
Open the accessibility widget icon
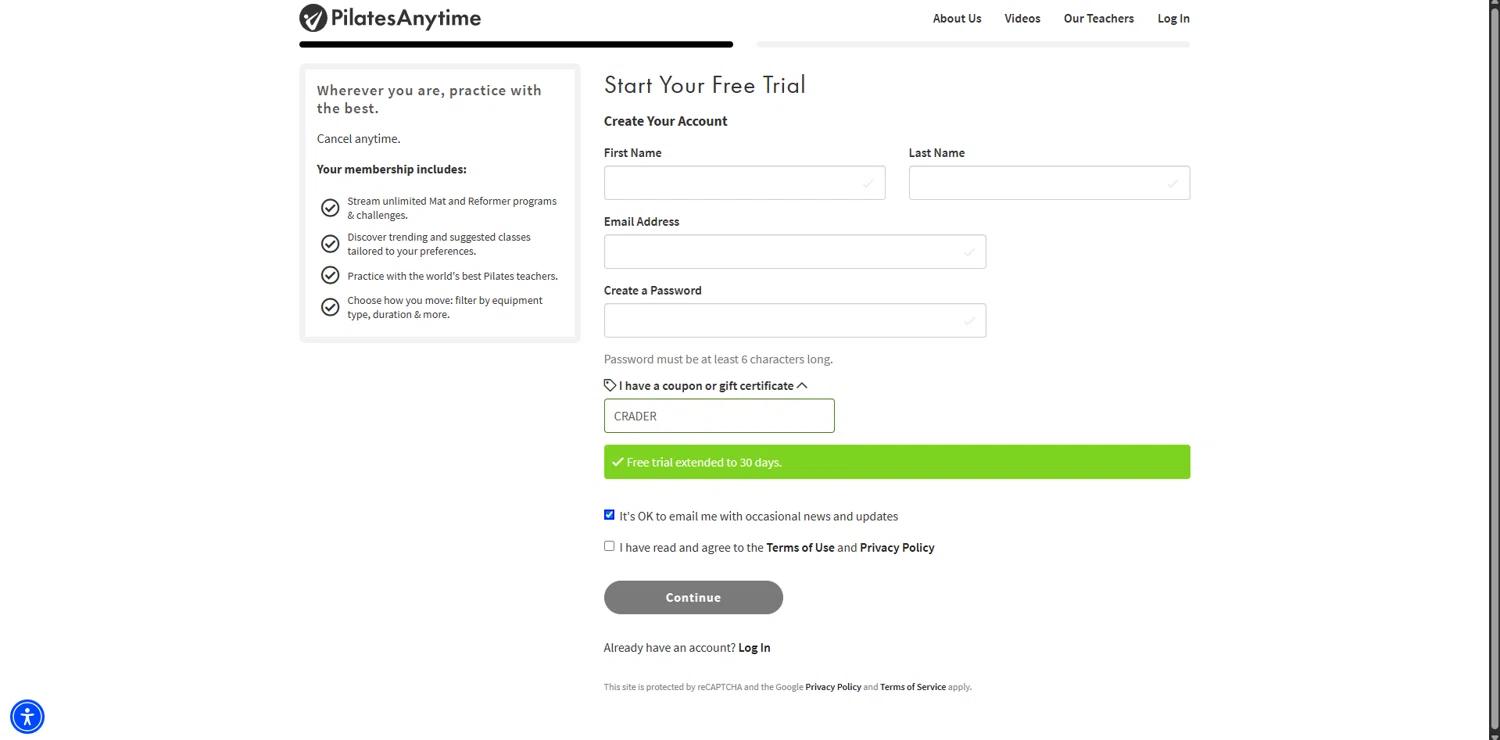point(27,716)
